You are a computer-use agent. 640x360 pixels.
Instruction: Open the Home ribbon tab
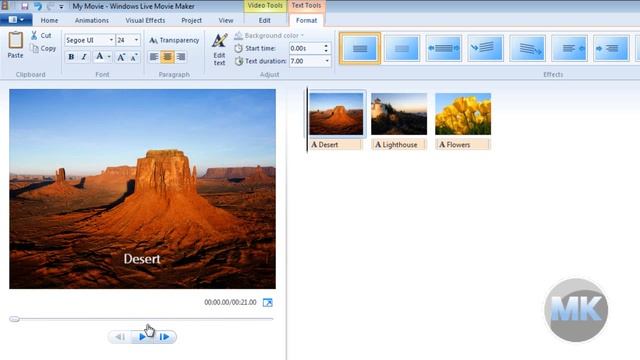(49, 20)
